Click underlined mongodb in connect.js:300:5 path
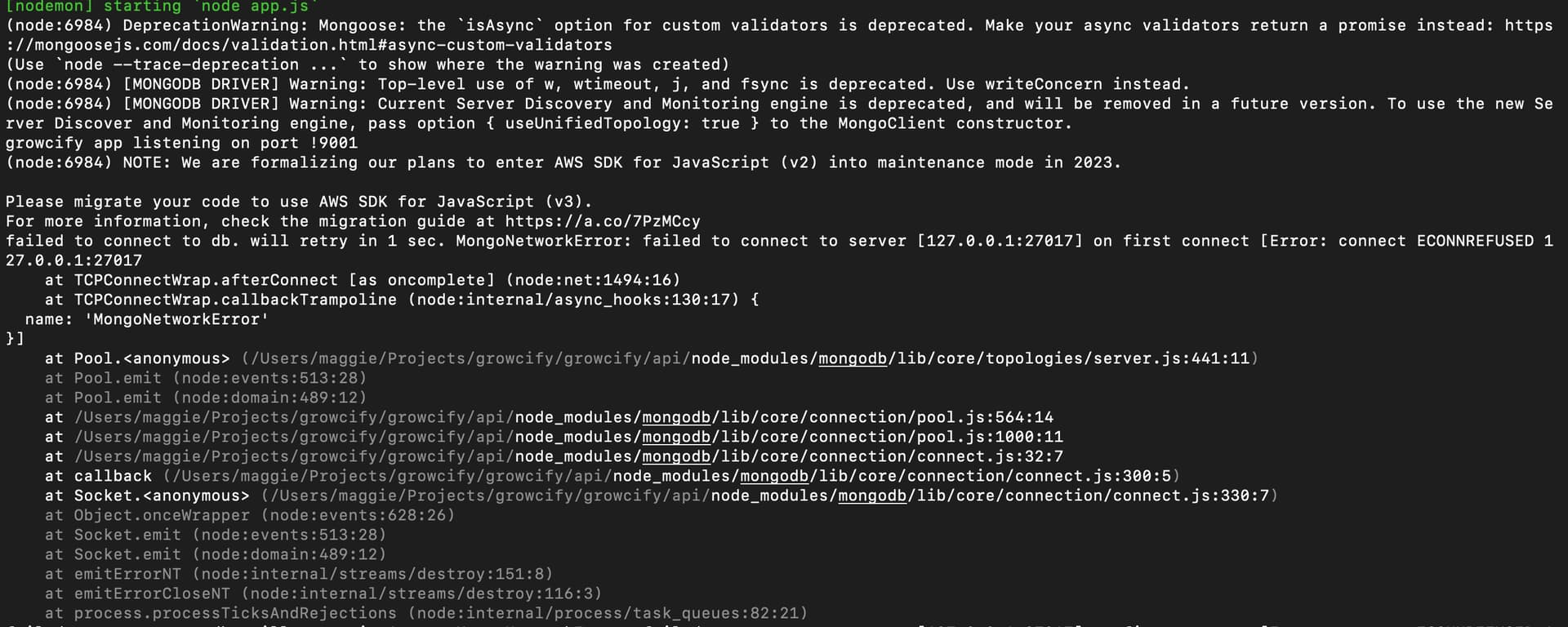The image size is (1568, 627). click(773, 476)
